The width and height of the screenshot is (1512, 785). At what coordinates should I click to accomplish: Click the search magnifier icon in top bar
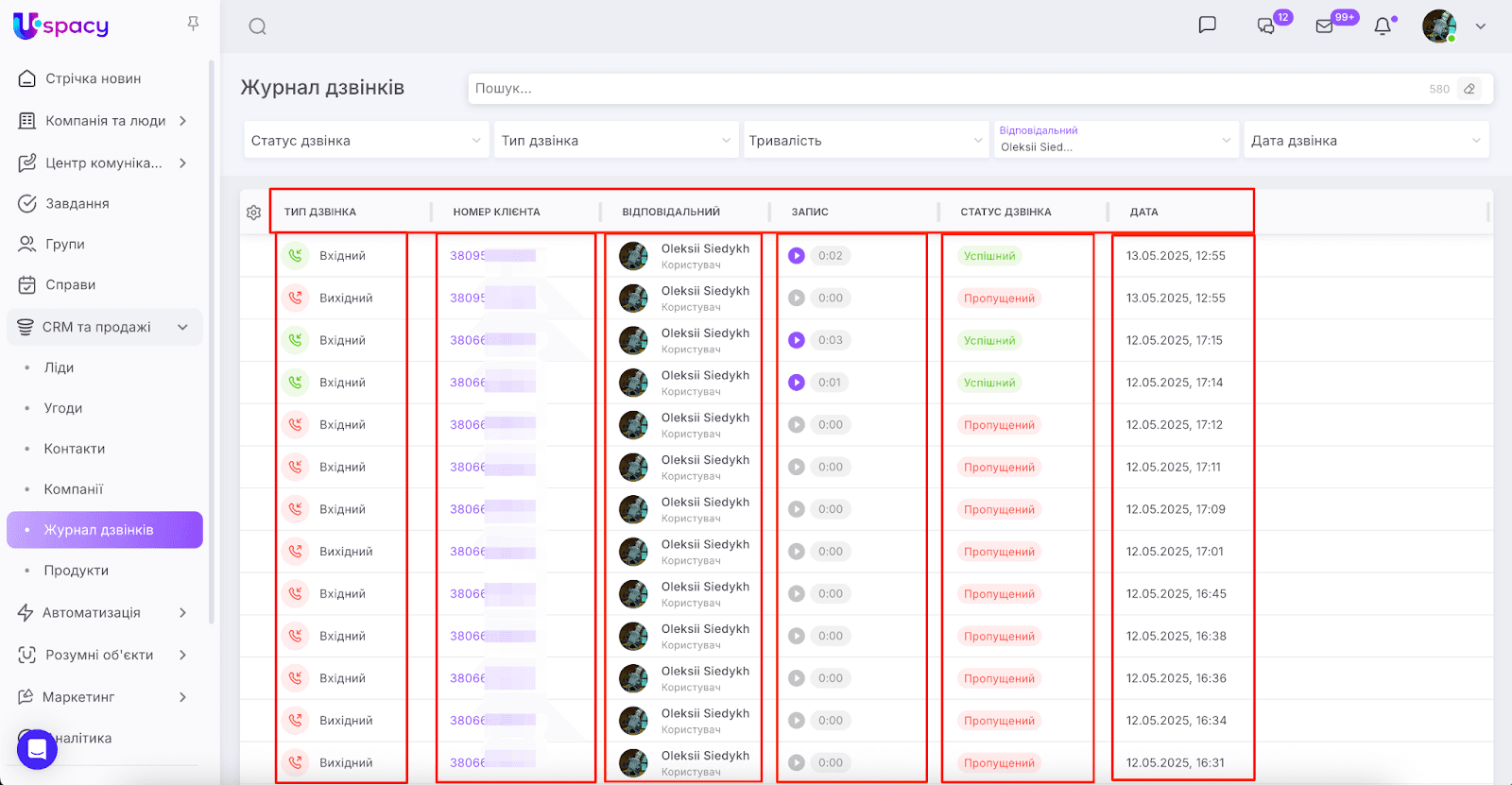point(257,26)
